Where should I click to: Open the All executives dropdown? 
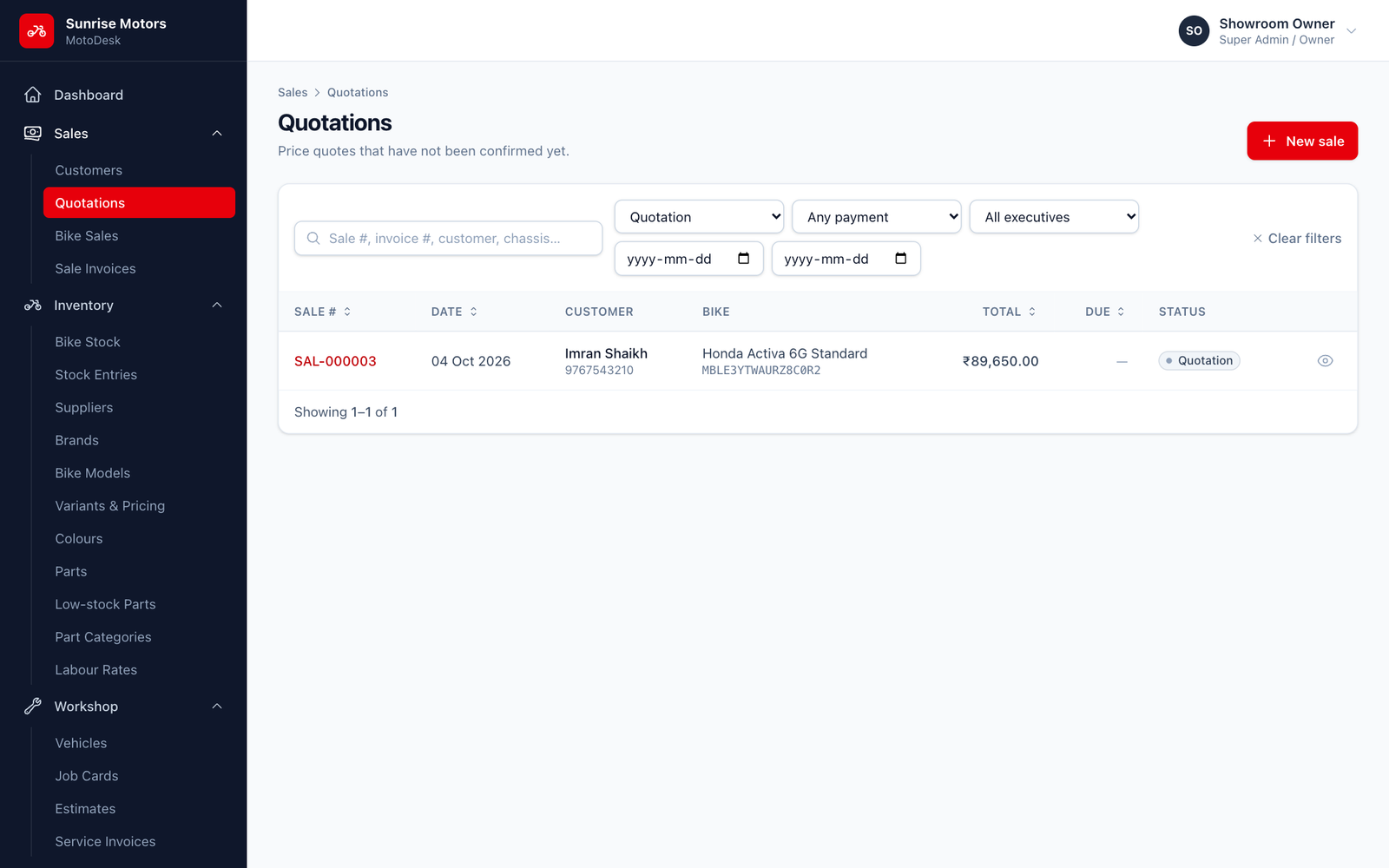tap(1054, 217)
